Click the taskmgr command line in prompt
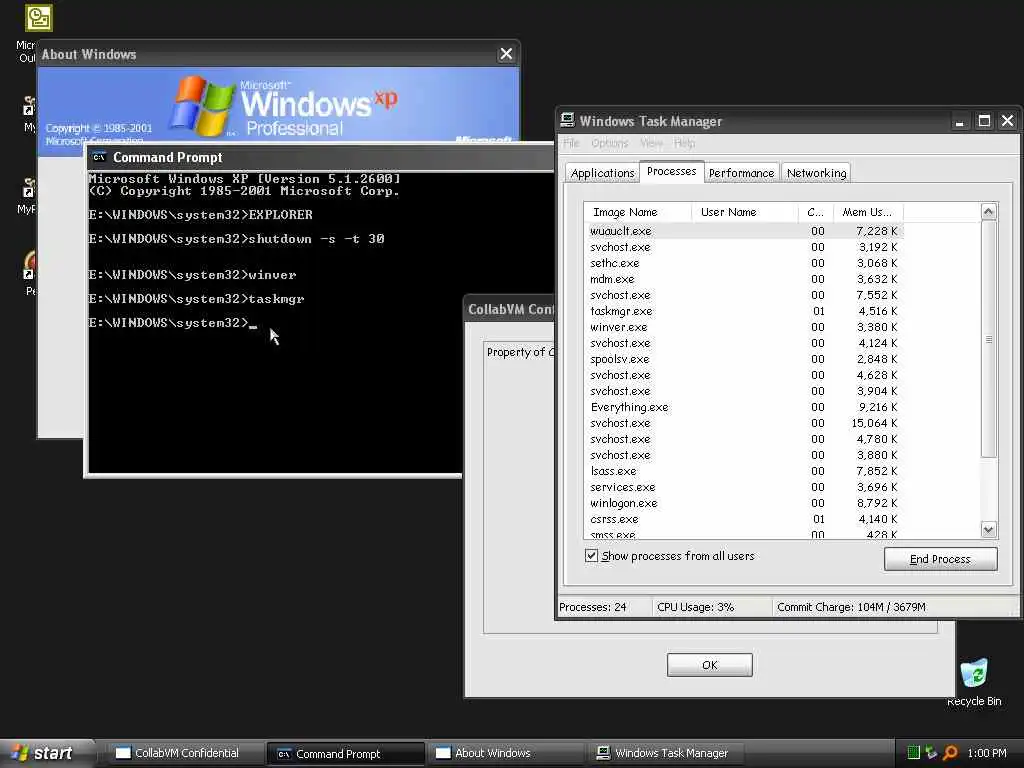Viewport: 1024px width, 768px height. 197,298
